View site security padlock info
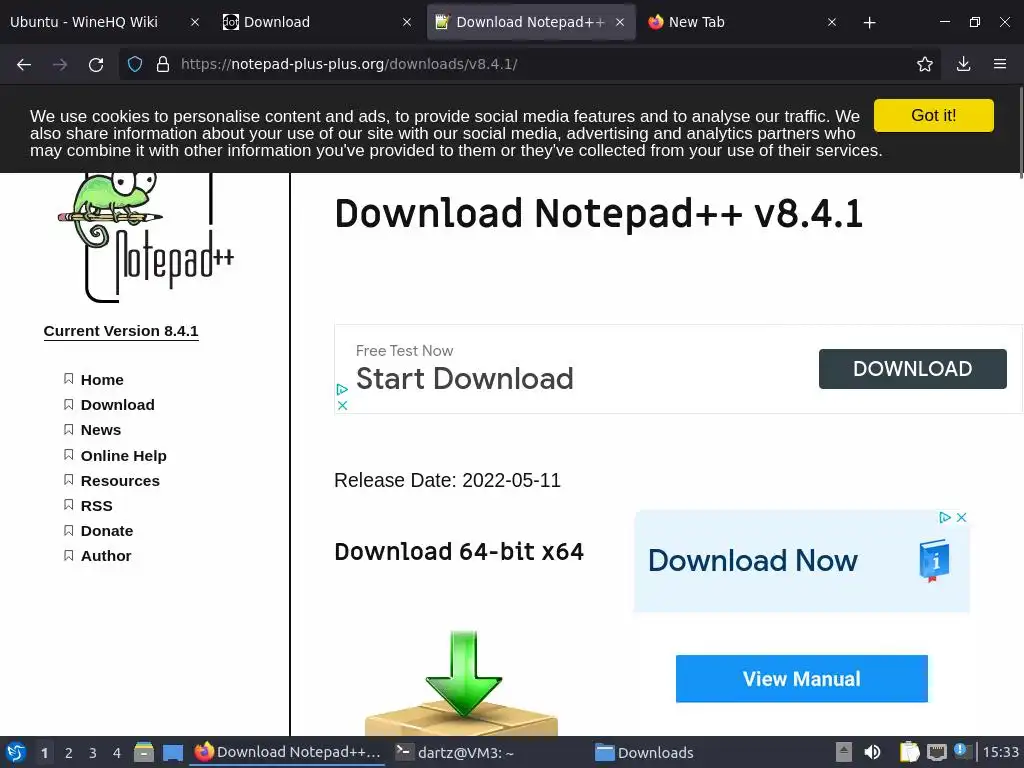The height and width of the screenshot is (768, 1024). click(x=163, y=64)
